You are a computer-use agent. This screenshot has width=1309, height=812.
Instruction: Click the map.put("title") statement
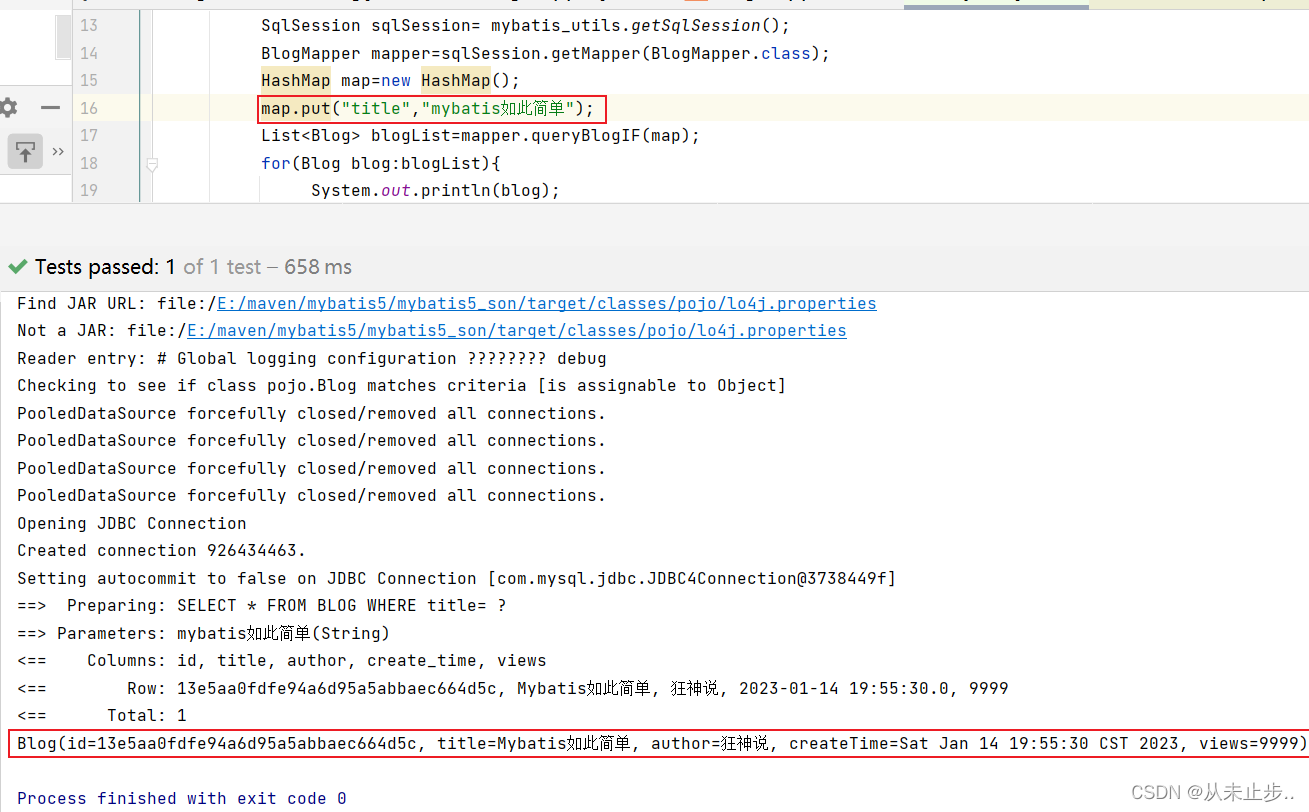tap(427, 108)
